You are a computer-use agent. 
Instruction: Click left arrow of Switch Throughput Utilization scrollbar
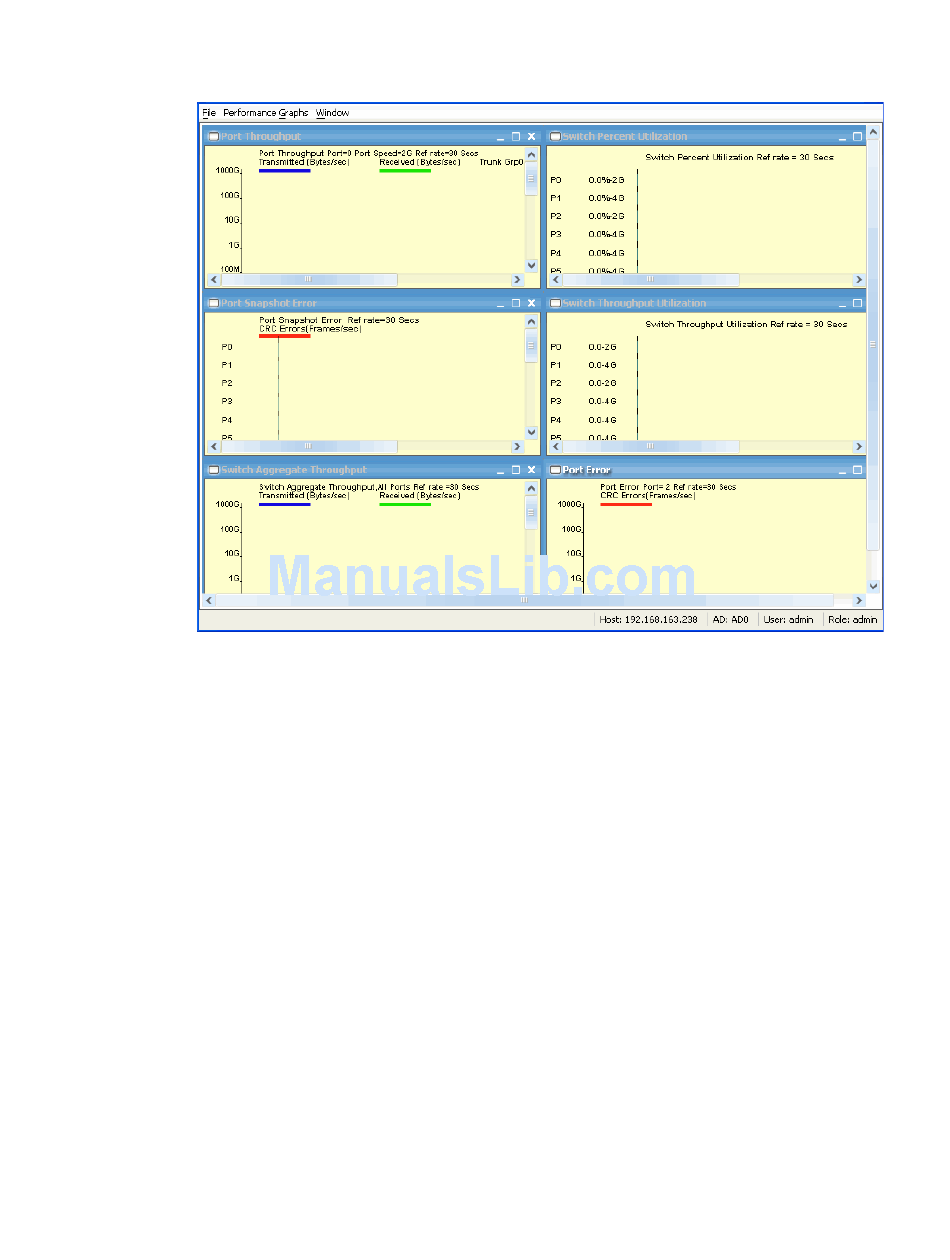tap(554, 446)
